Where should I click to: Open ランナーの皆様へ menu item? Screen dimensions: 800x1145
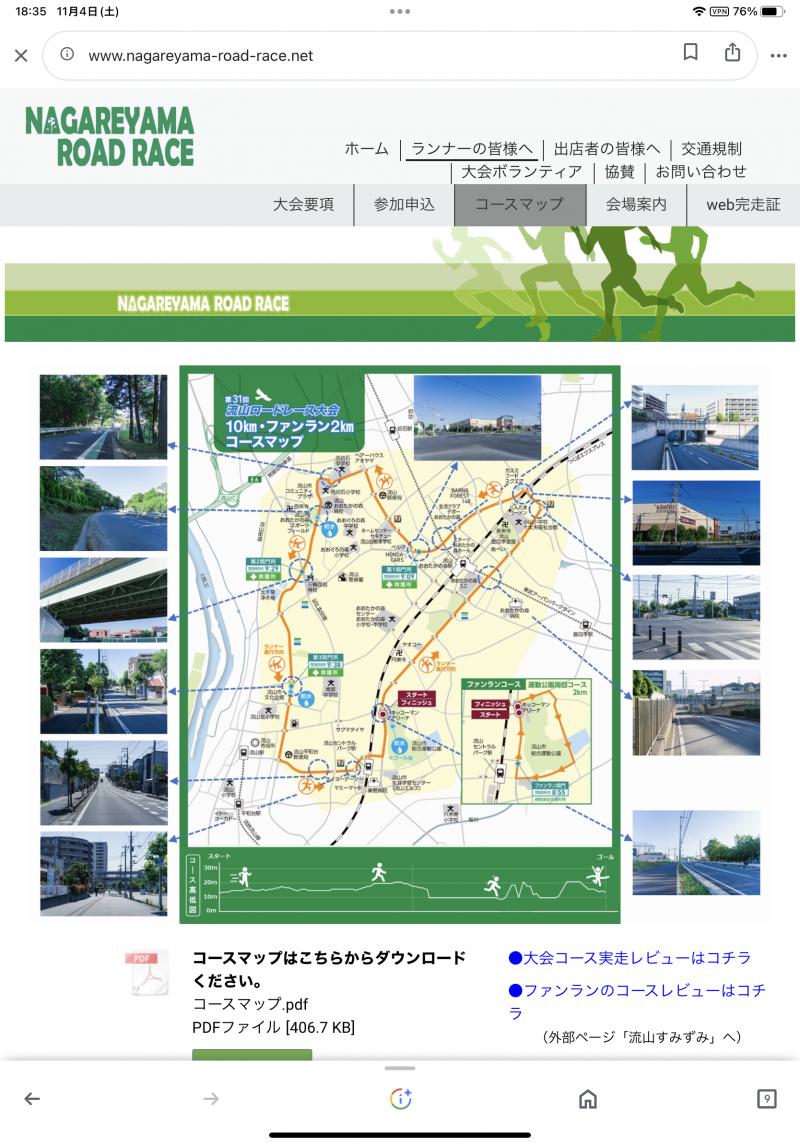(x=472, y=149)
